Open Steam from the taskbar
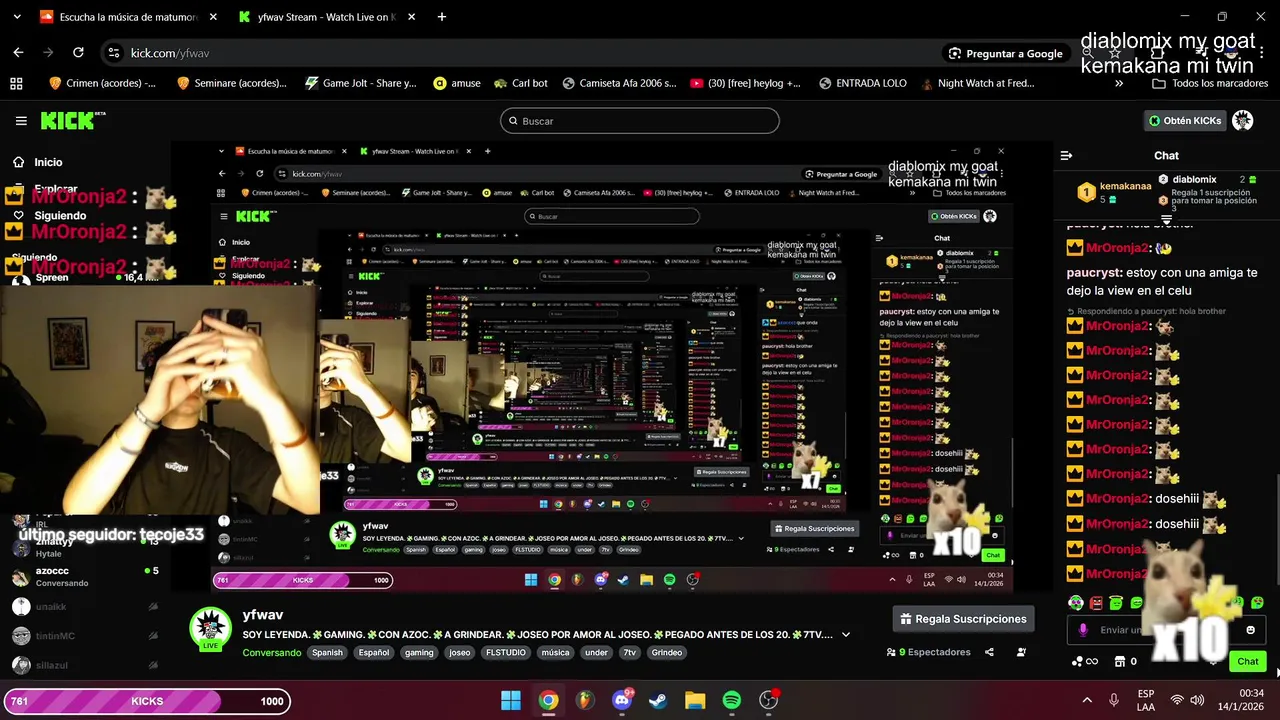This screenshot has width=1280, height=720. pos(659,700)
